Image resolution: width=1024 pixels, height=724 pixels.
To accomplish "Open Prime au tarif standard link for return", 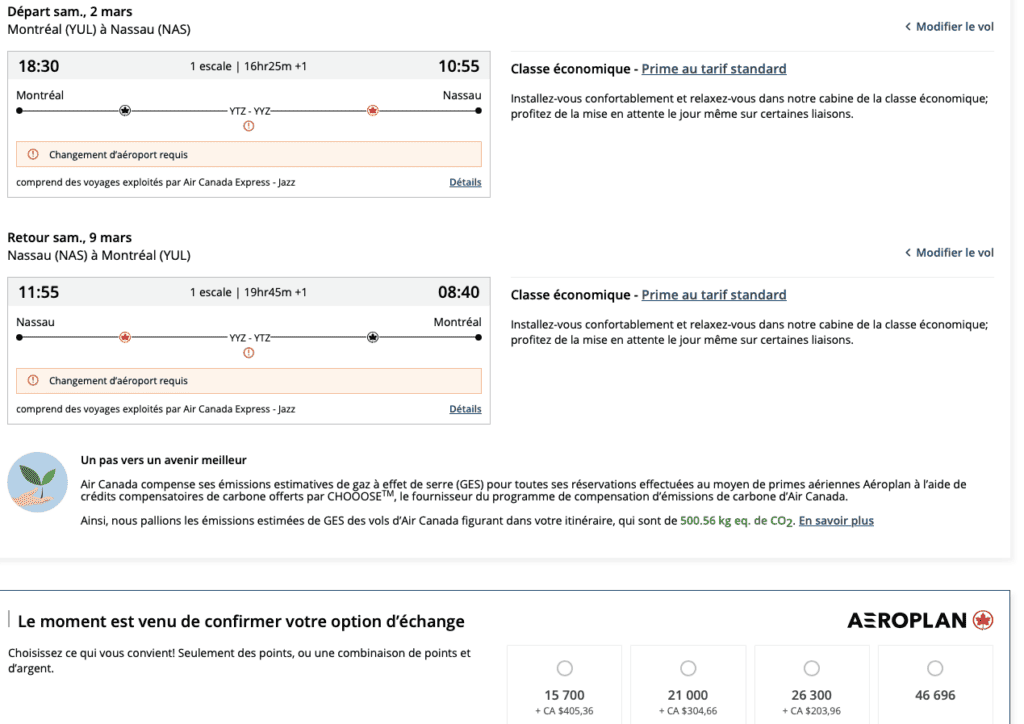I will (713, 295).
